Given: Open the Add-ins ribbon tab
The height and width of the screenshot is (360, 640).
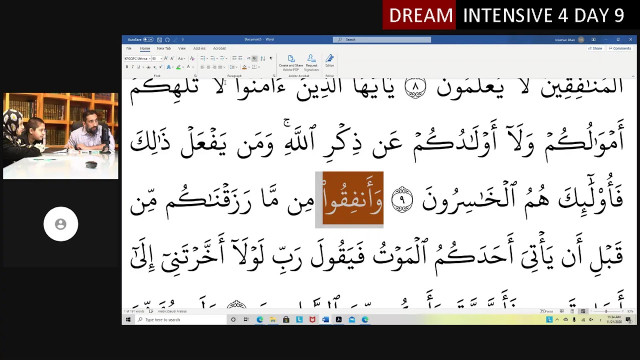Looking at the screenshot, I should 199,49.
